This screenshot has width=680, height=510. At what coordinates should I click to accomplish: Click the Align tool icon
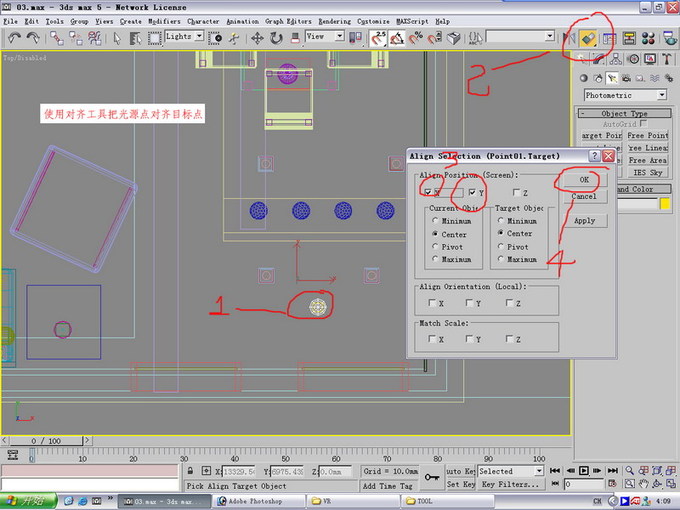[588, 37]
